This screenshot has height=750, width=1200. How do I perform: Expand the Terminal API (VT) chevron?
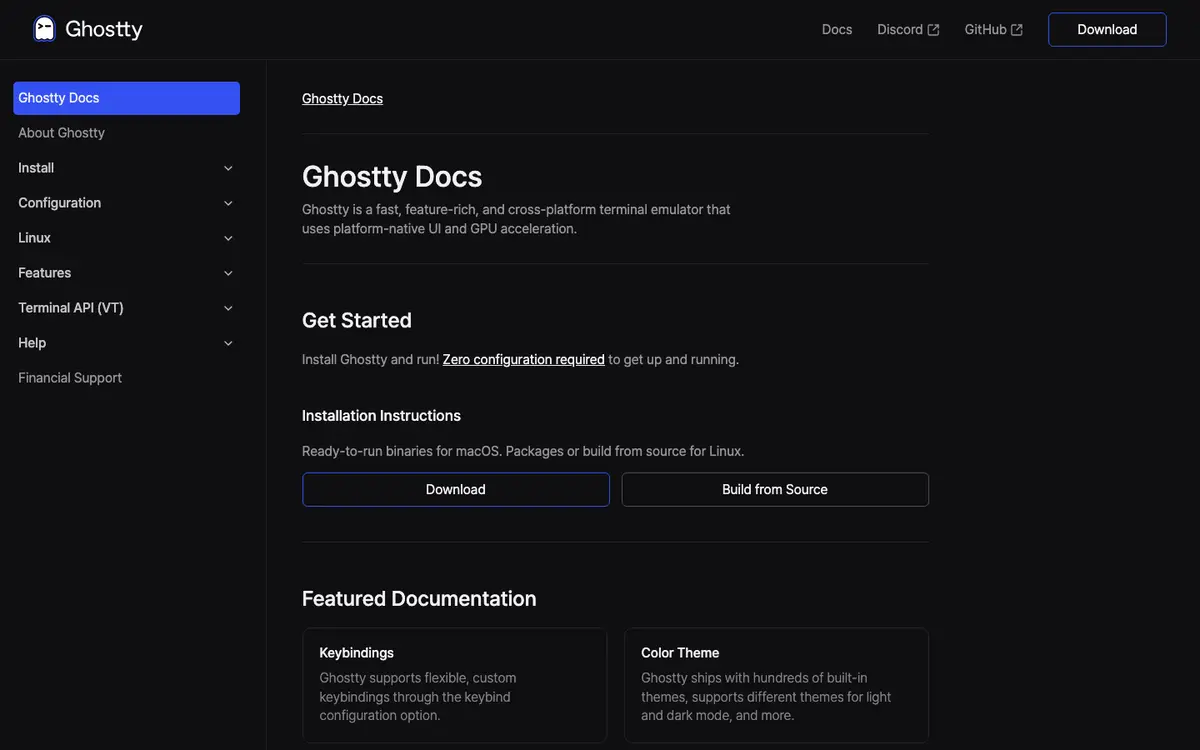pyautogui.click(x=228, y=308)
